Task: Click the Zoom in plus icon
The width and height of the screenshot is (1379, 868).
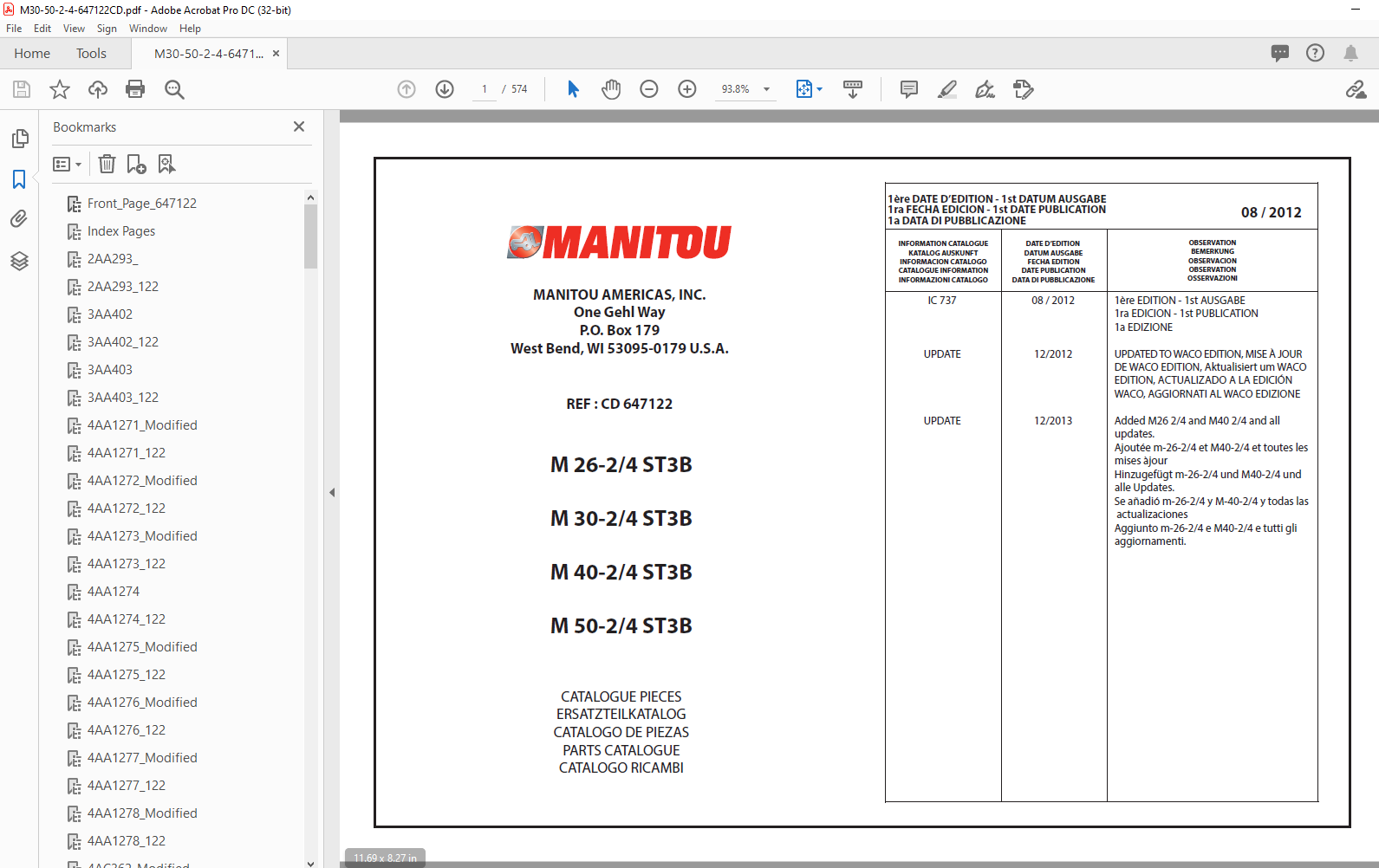Action: (687, 89)
